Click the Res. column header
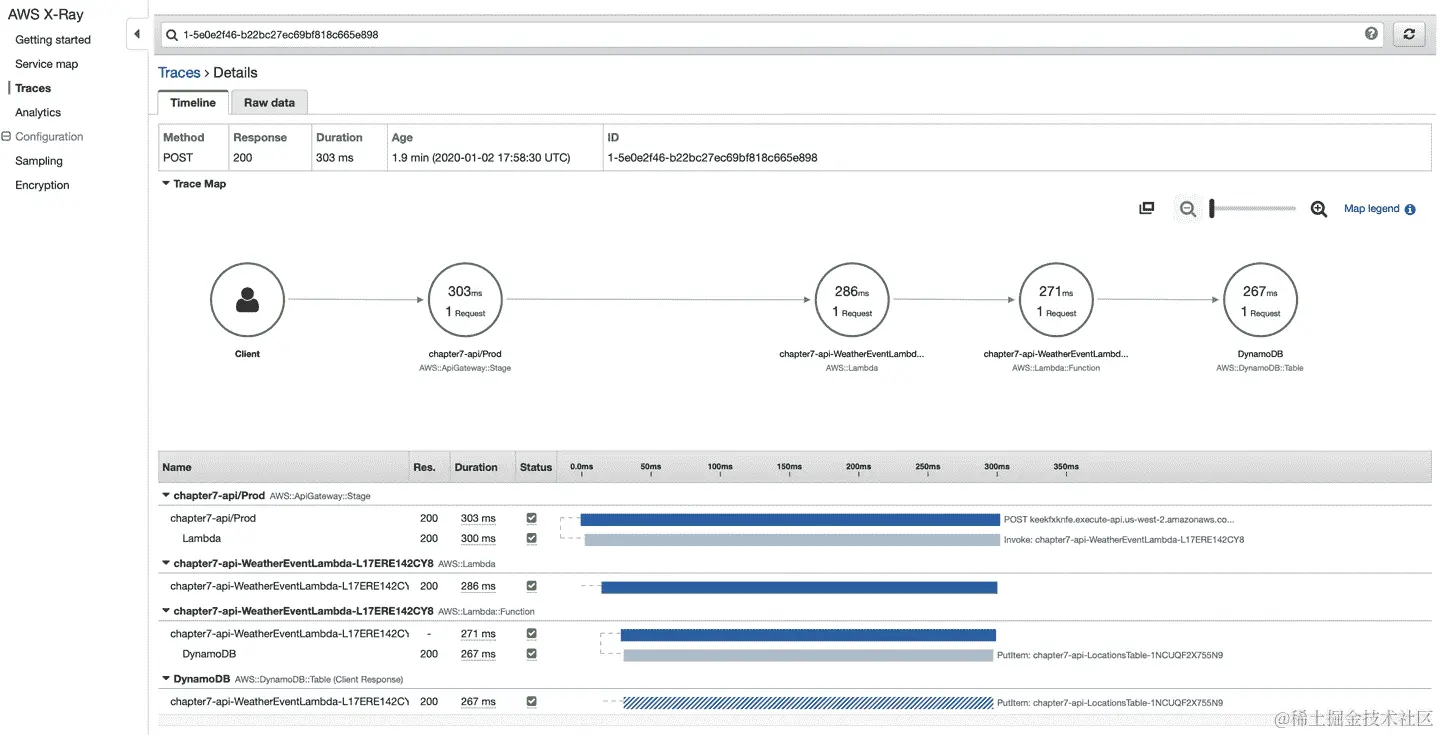The height and width of the screenshot is (735, 1440). click(424, 467)
